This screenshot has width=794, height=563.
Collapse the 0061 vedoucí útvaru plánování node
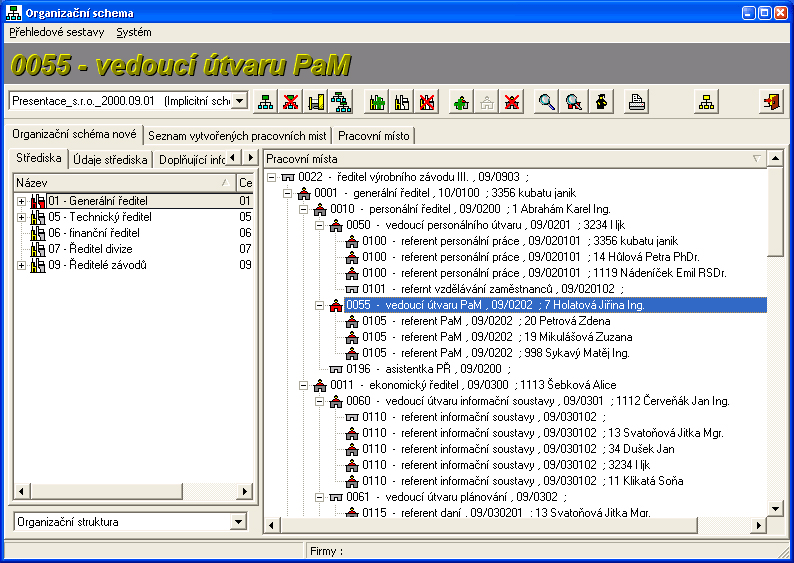[x=320, y=497]
